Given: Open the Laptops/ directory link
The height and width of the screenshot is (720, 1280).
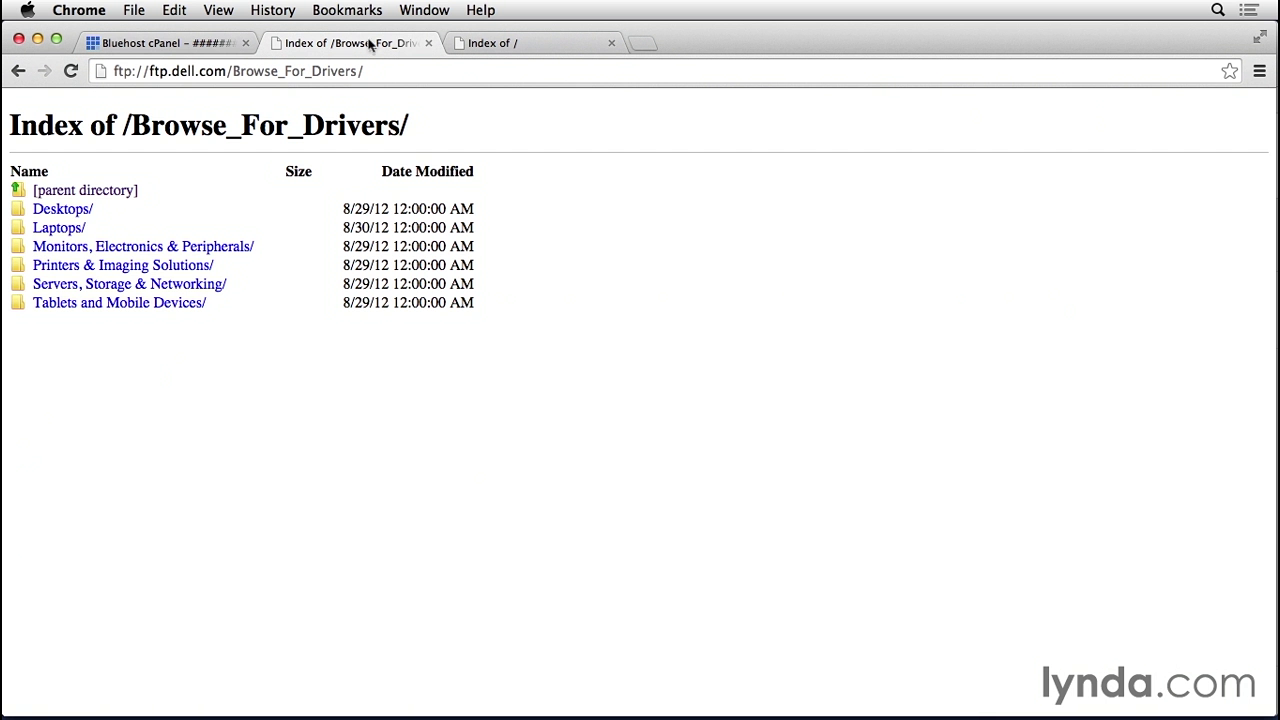Looking at the screenshot, I should click(59, 228).
